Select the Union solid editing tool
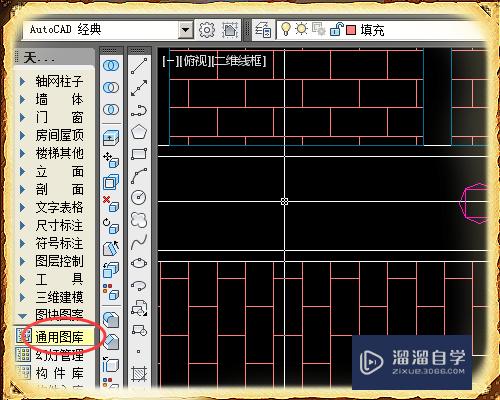 click(x=111, y=65)
